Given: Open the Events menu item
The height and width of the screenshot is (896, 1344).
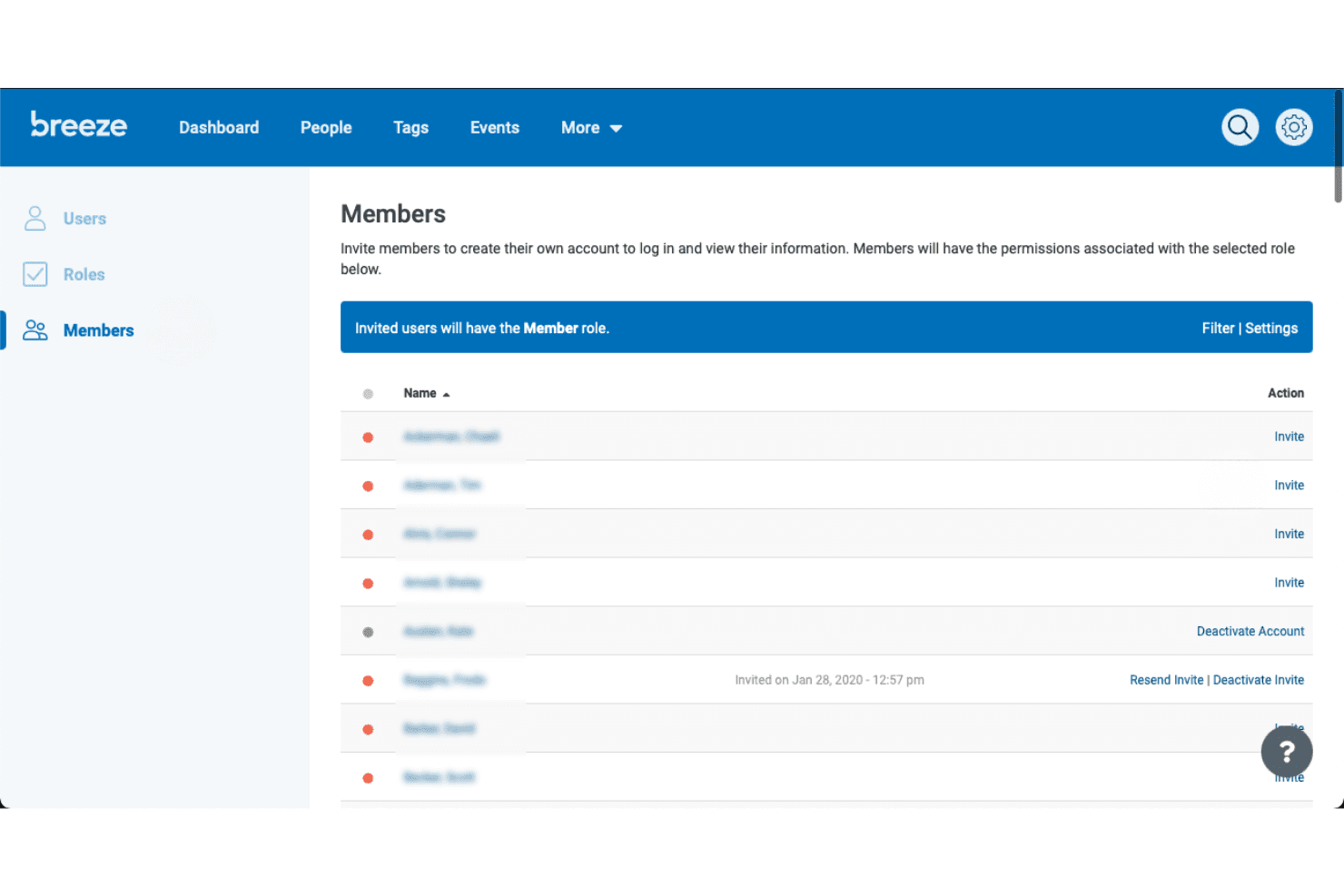Looking at the screenshot, I should pos(495,128).
